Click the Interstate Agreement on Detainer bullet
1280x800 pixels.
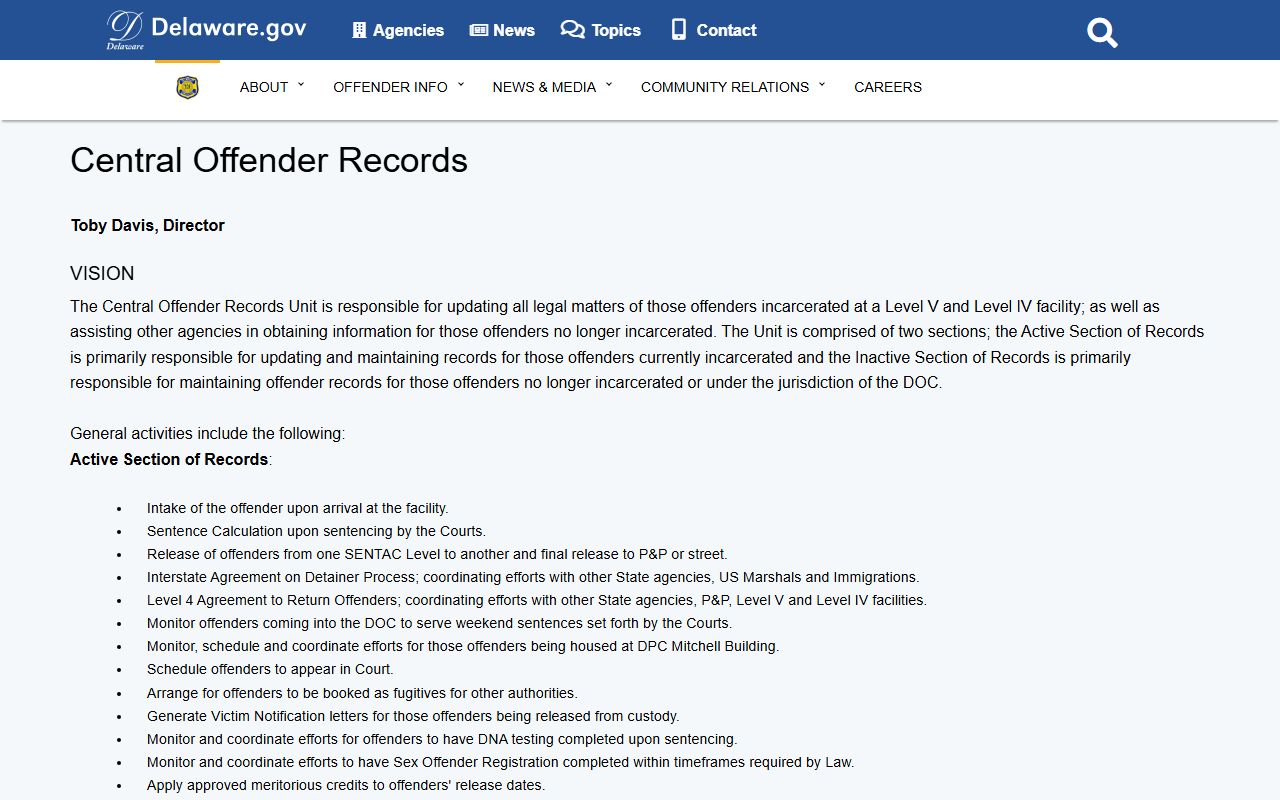pos(533,577)
